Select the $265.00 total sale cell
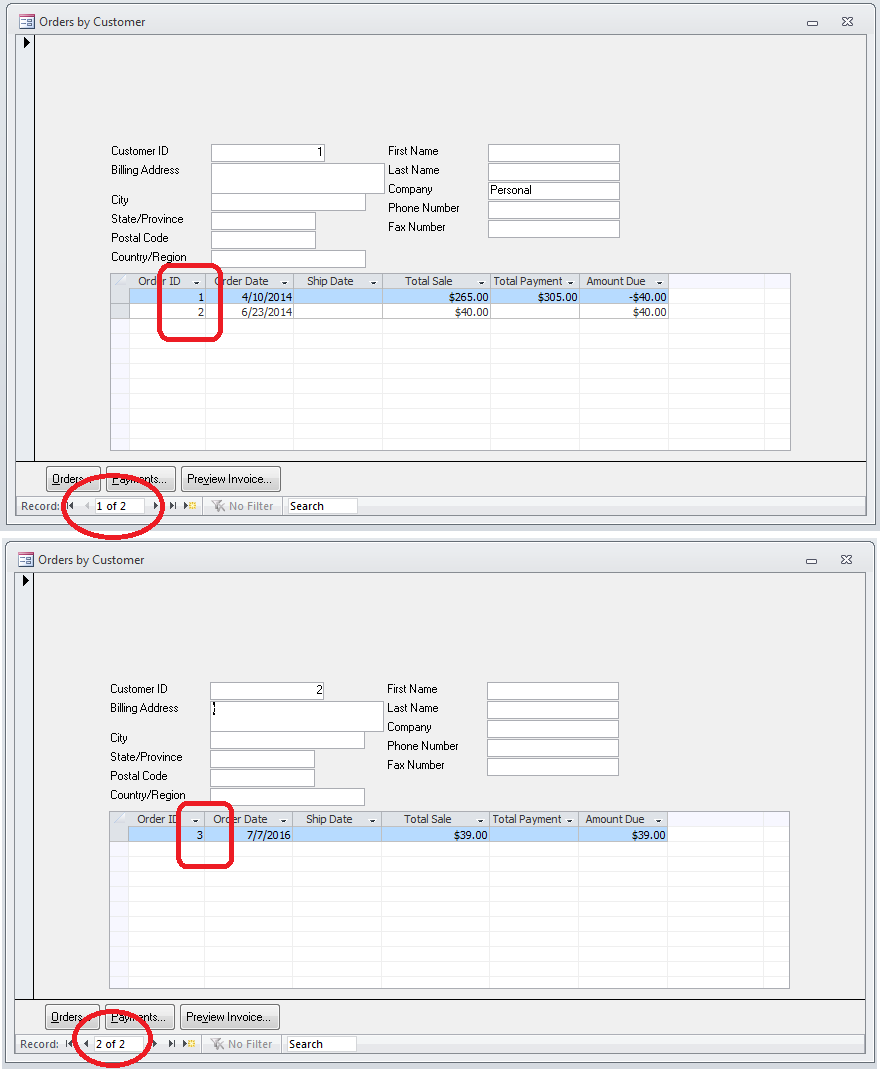The height and width of the screenshot is (1073, 884). 437,297
